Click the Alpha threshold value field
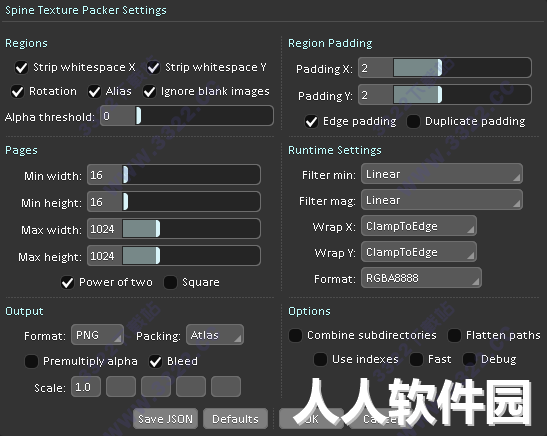Image resolution: width=547 pixels, height=436 pixels. [x=118, y=116]
